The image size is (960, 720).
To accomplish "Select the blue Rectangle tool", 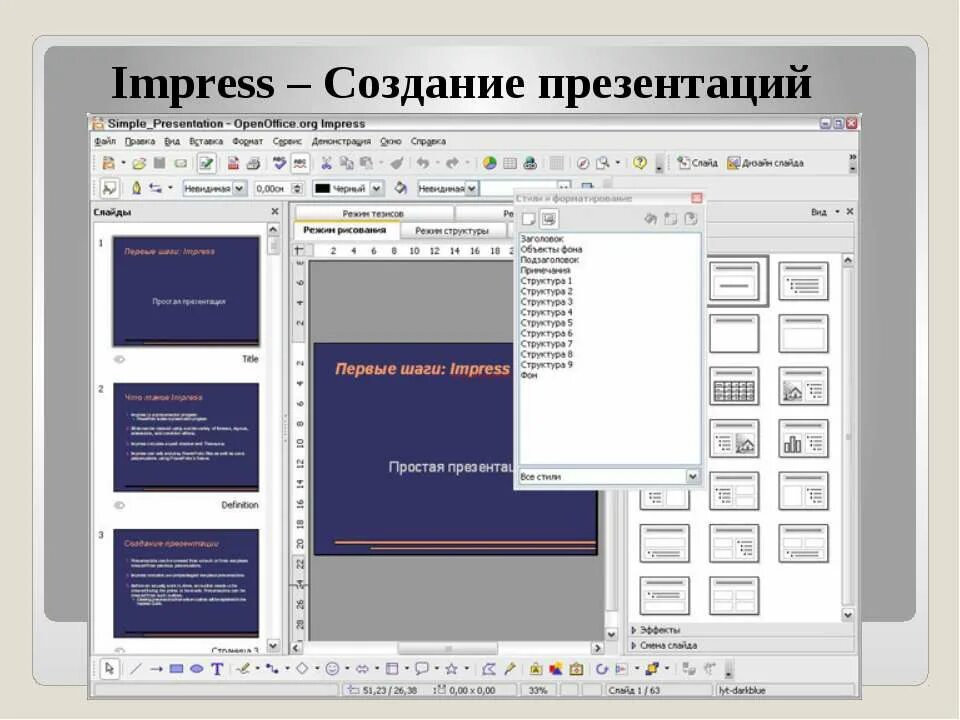I will 176,669.
